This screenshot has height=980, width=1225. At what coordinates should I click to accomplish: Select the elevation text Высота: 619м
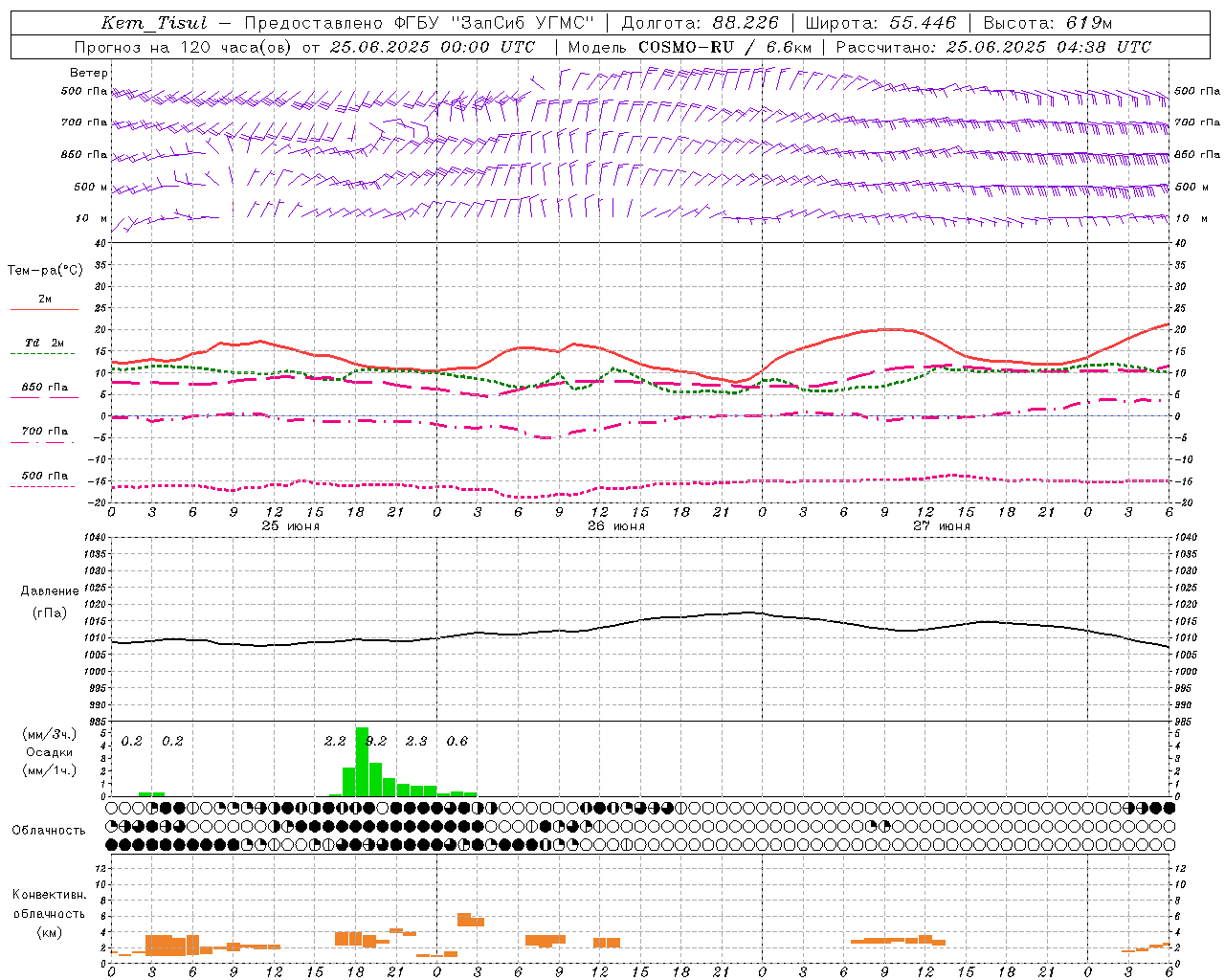click(x=1048, y=23)
